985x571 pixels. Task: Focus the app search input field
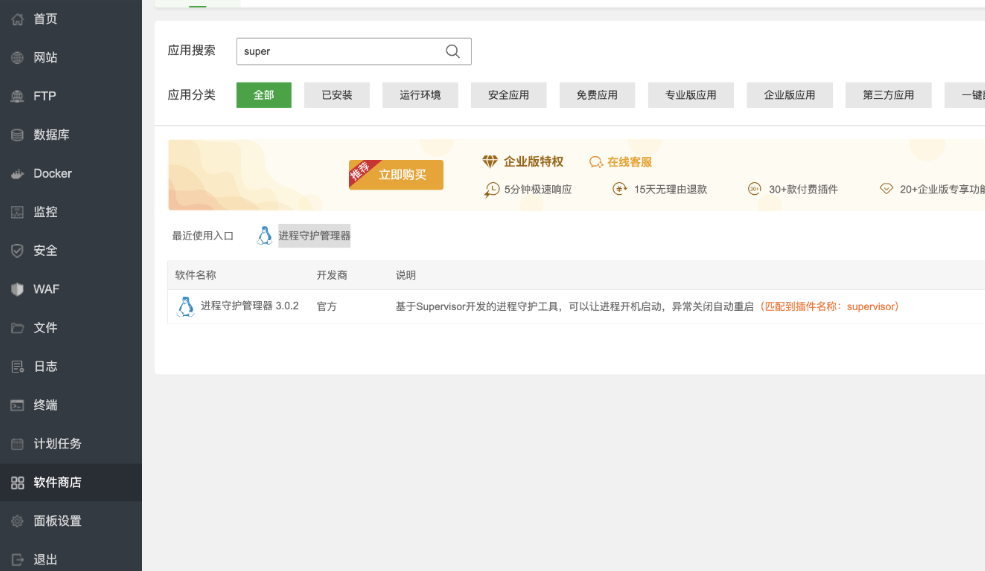(340, 51)
